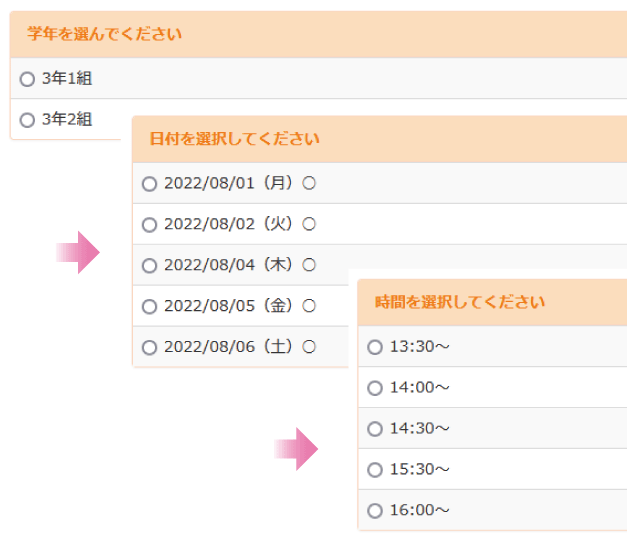
Task: Choose the 16:00～ time option
Action: (x=375, y=511)
